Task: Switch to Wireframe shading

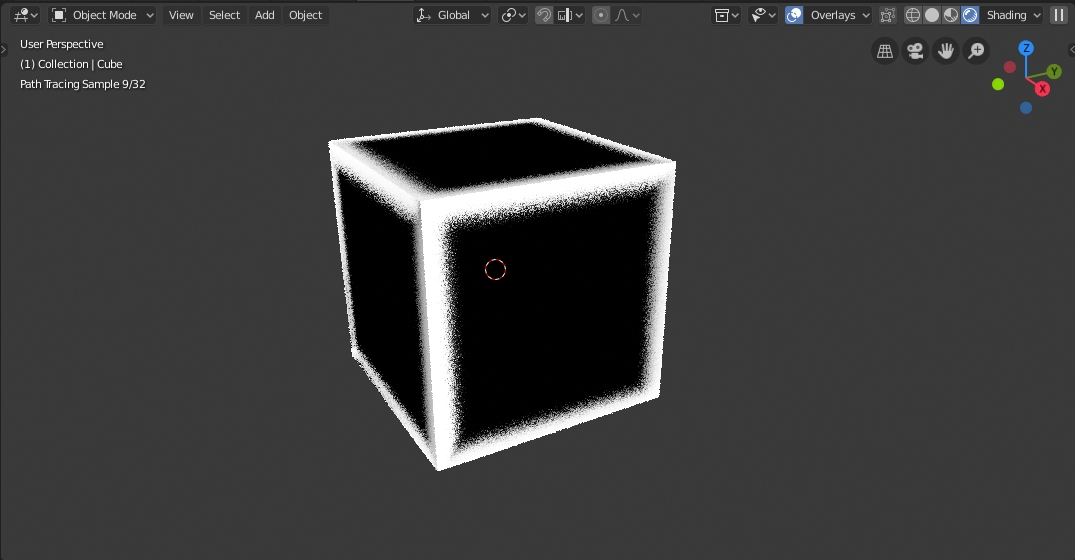Action: point(913,15)
